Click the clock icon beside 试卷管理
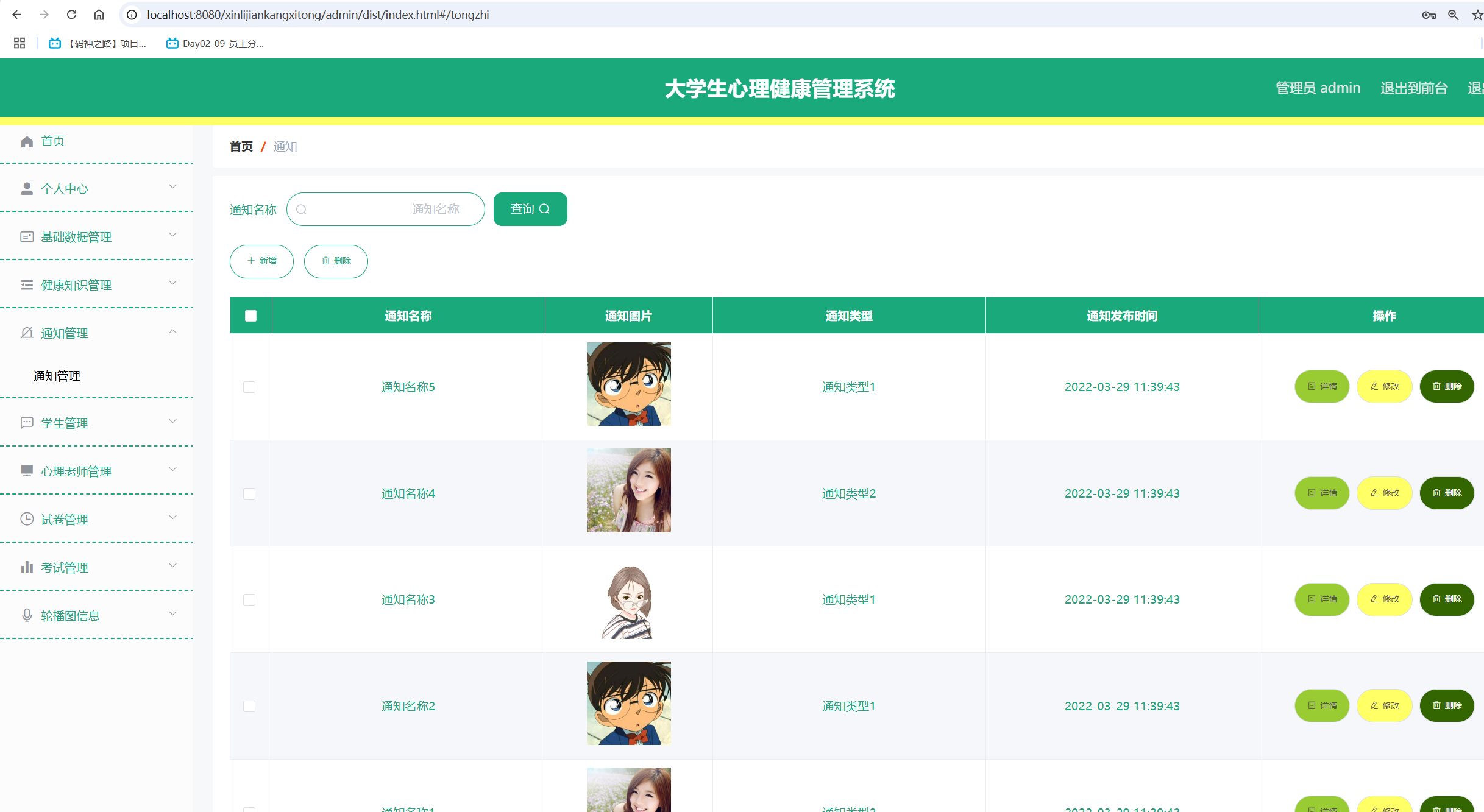 27,519
